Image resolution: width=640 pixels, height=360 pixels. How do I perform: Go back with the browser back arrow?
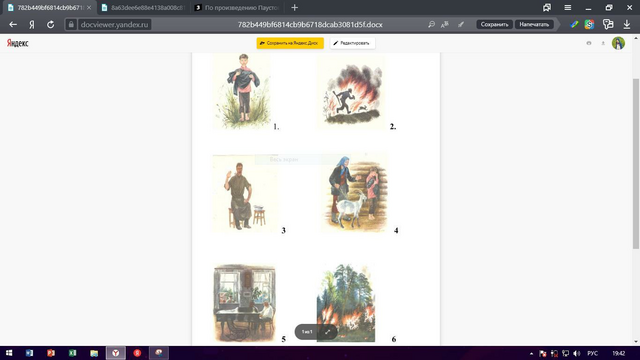[13, 24]
